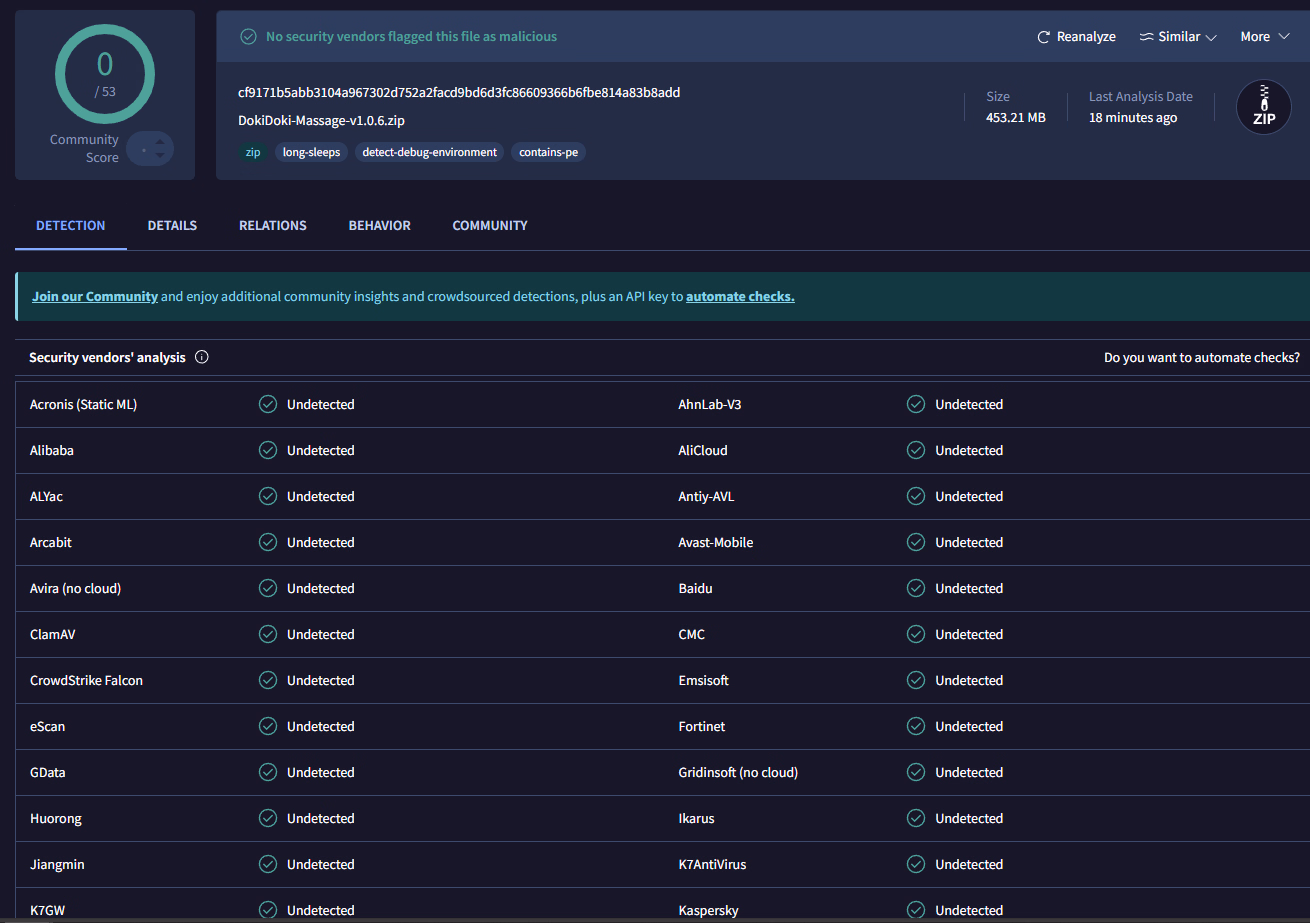Screen dimensions: 1310x923
Task: Click the green check icon in banner
Action: tap(249, 37)
